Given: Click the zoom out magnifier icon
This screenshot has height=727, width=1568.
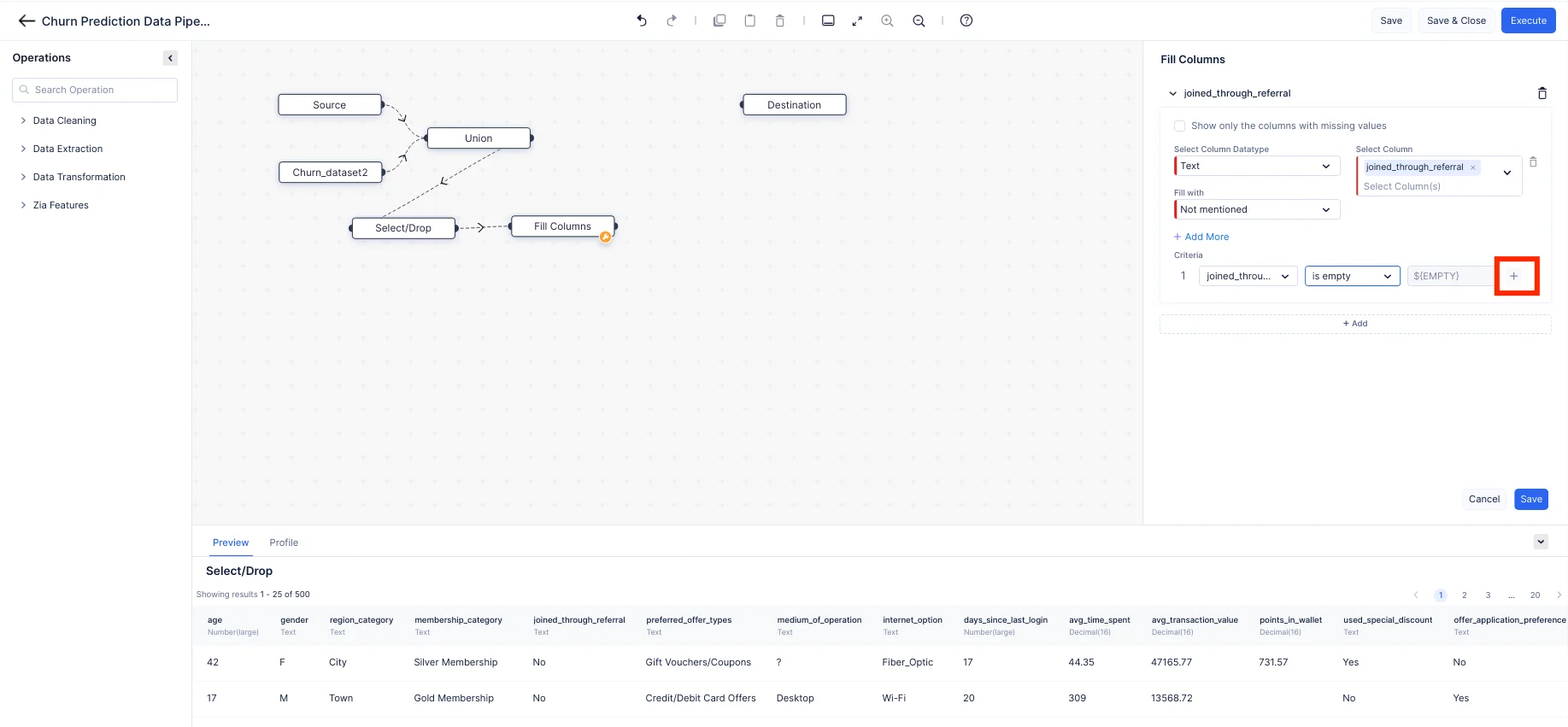Looking at the screenshot, I should pyautogui.click(x=919, y=21).
